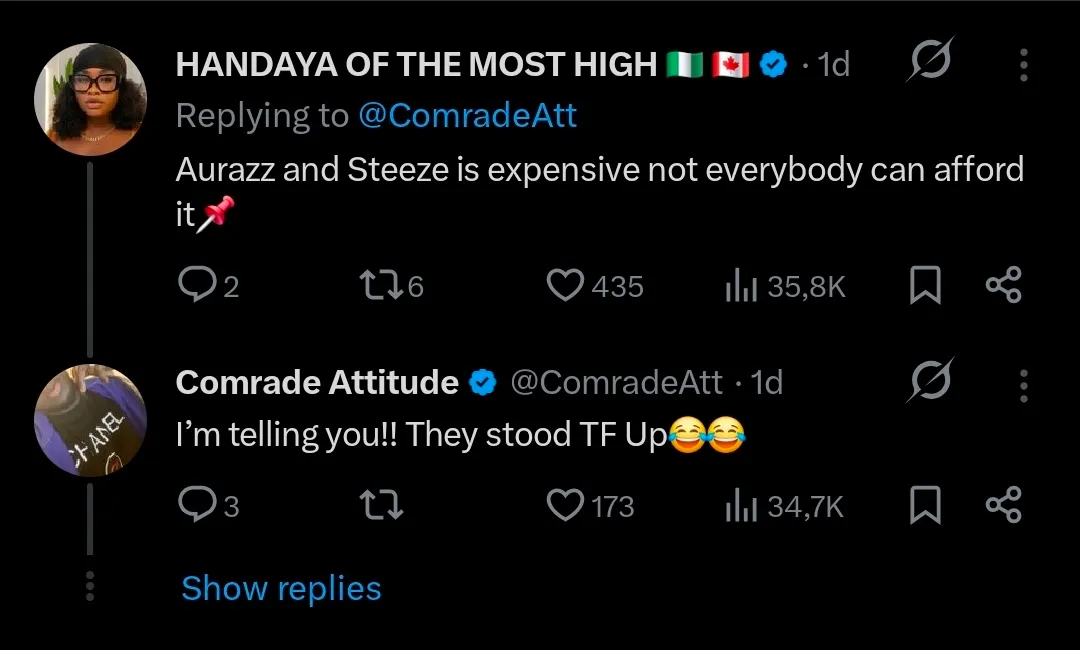The image size is (1080, 650).
Task: Reply to Comrade Attitude's tweet
Action: coord(194,506)
